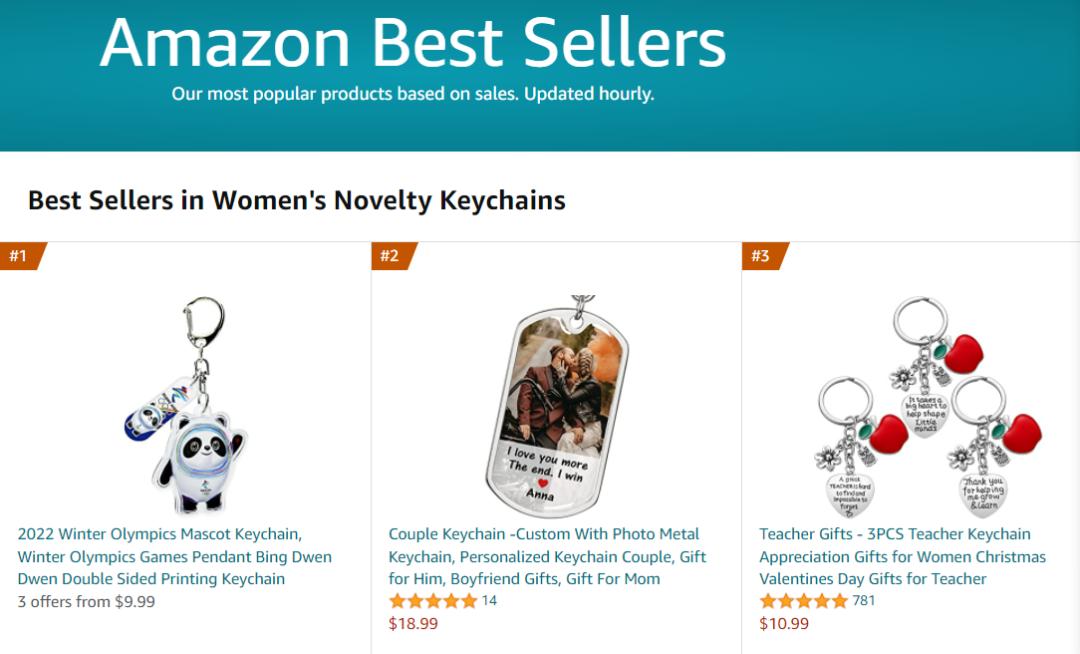Click the red apple charm on the top keychain

click(x=962, y=354)
